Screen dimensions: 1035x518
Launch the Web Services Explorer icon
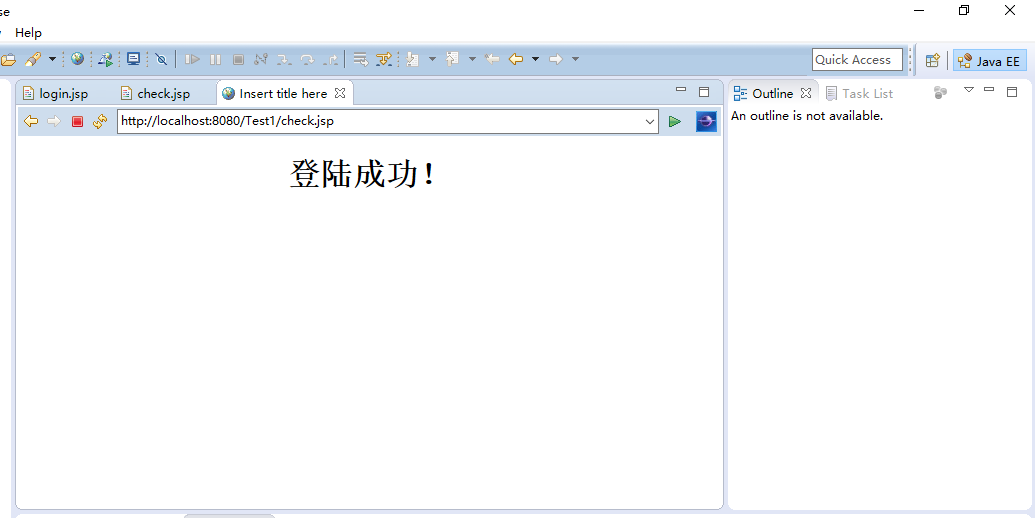pos(106,59)
